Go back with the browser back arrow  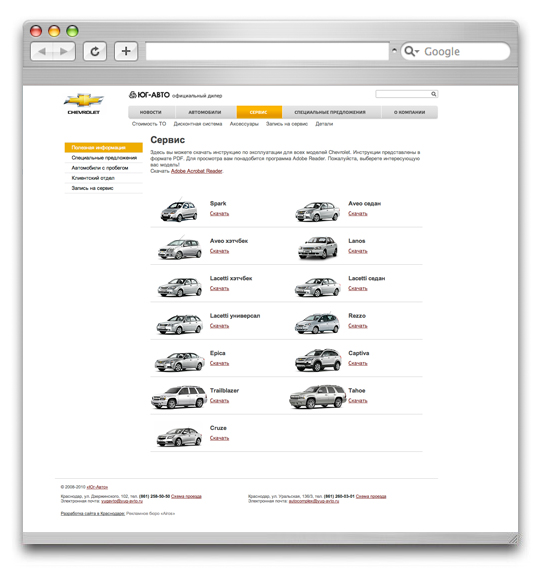[42, 51]
